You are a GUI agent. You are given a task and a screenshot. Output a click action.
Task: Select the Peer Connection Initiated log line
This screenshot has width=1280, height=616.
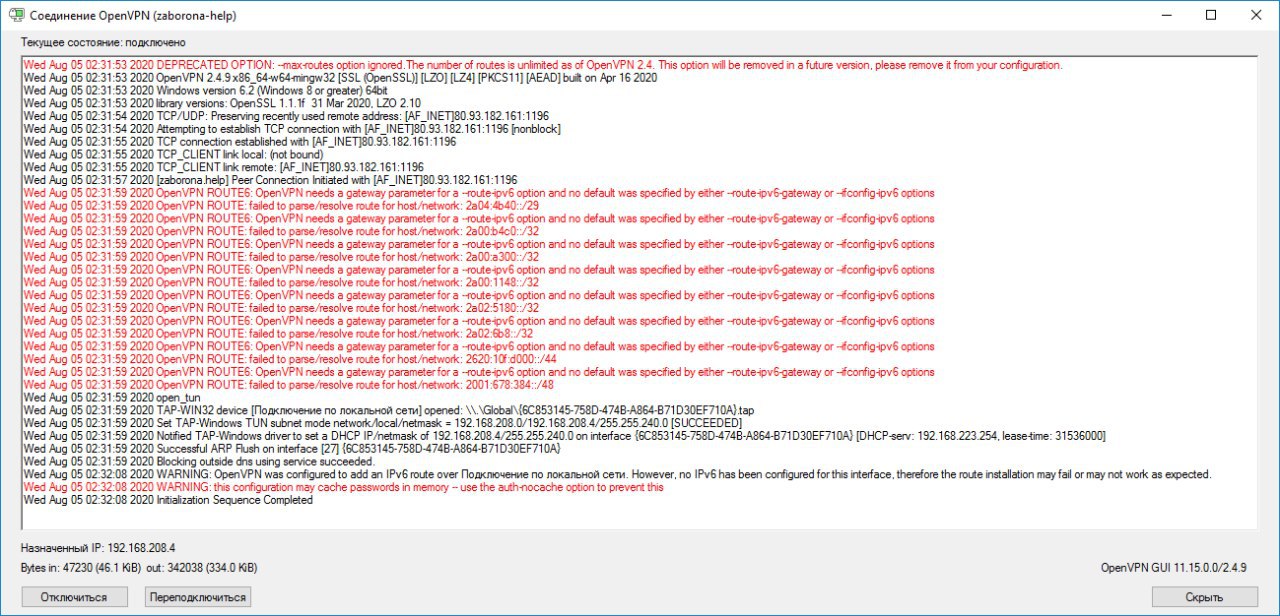270,181
